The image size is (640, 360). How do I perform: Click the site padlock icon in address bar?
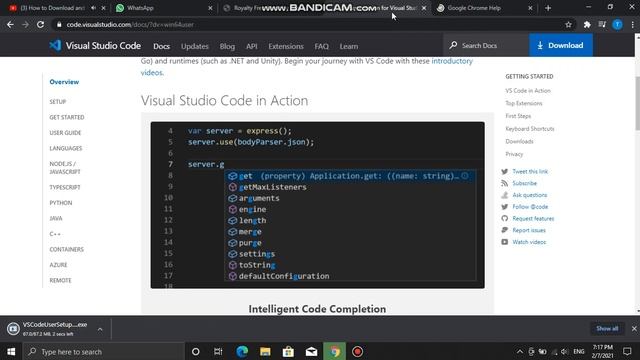[x=59, y=24]
